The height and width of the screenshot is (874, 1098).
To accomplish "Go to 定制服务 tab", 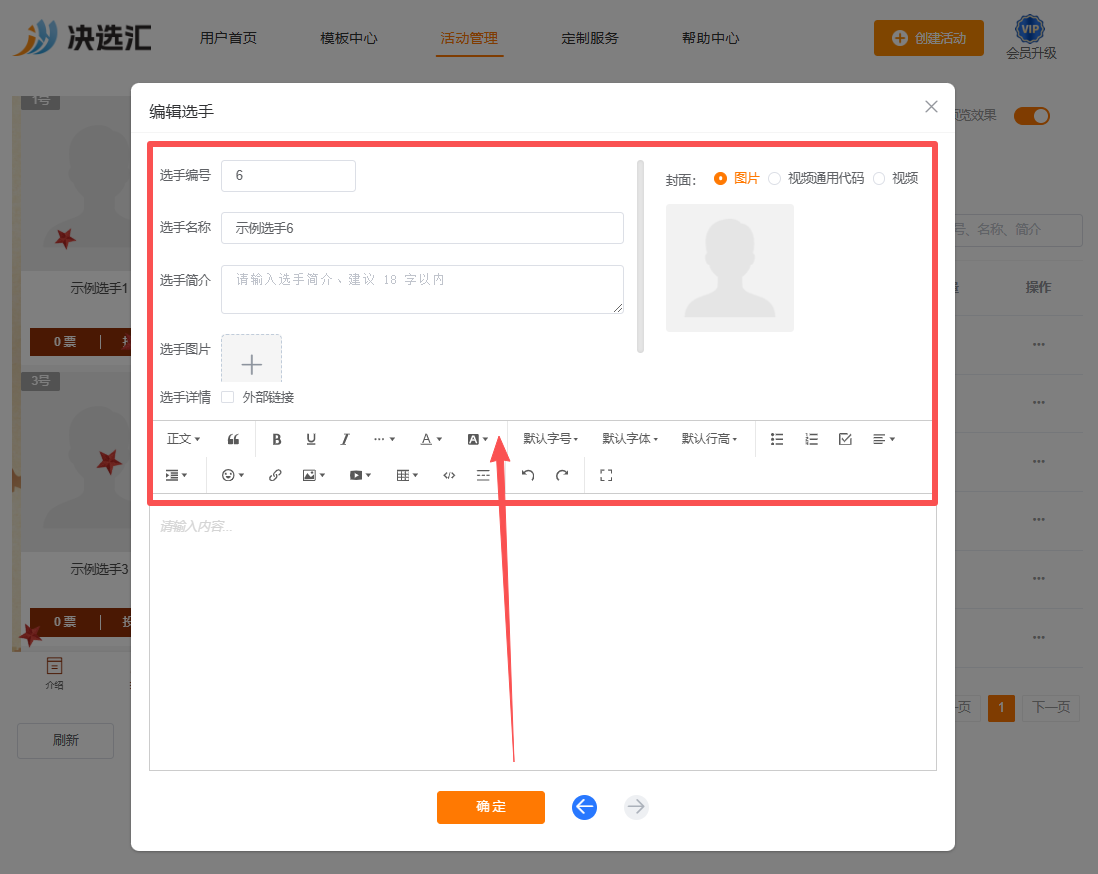I will (x=590, y=39).
